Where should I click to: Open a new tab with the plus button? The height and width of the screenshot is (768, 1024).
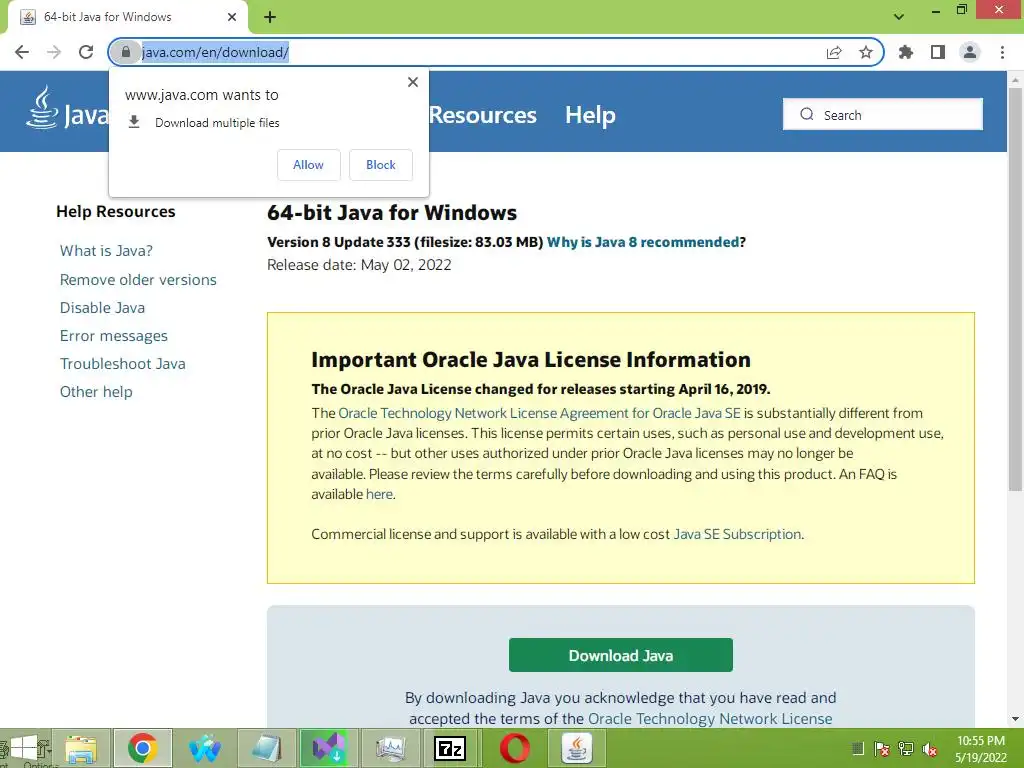tap(270, 17)
